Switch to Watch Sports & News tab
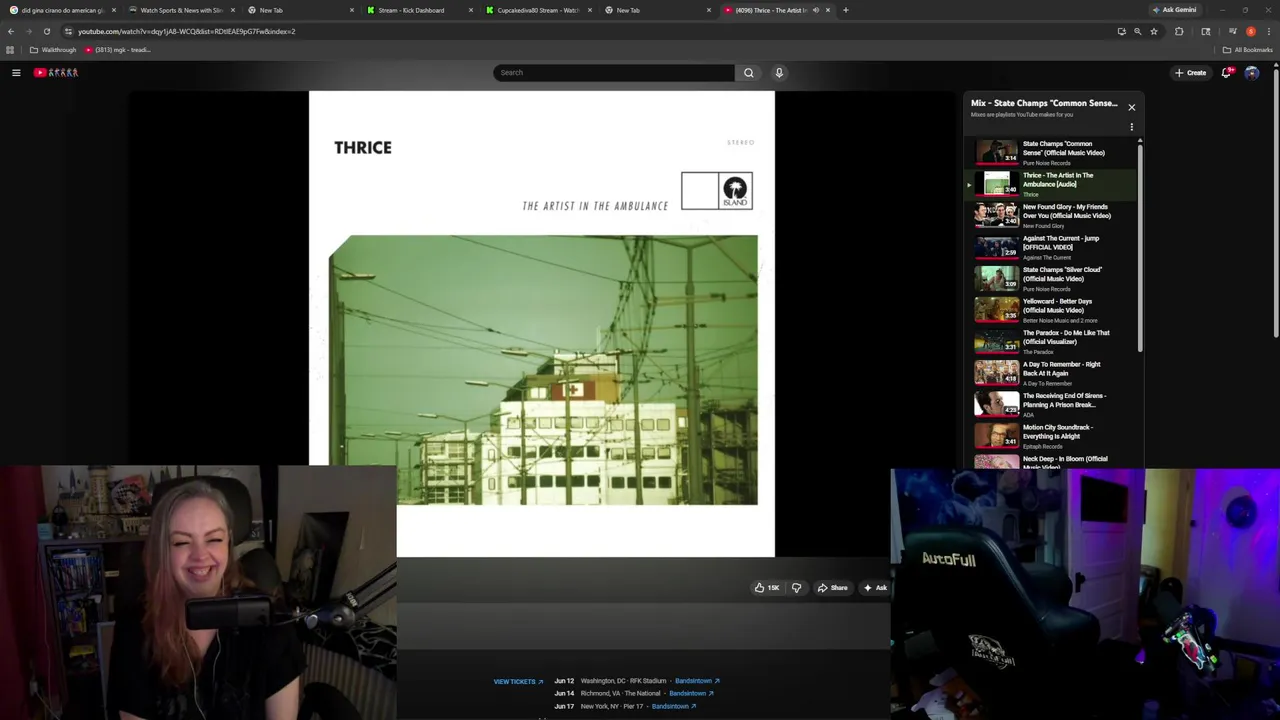This screenshot has height=720, width=1280. pyautogui.click(x=179, y=10)
